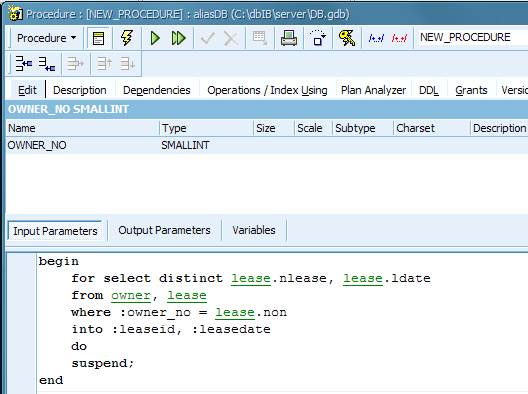Image resolution: width=528 pixels, height=394 pixels.
Task: Click 'lease.non' in the where clause
Action: click(x=251, y=313)
